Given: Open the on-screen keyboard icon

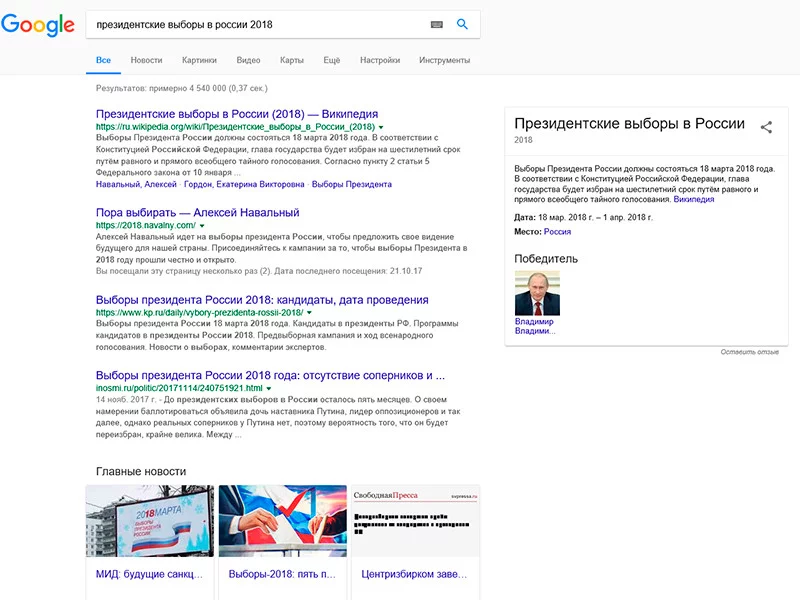Looking at the screenshot, I should tap(437, 24).
